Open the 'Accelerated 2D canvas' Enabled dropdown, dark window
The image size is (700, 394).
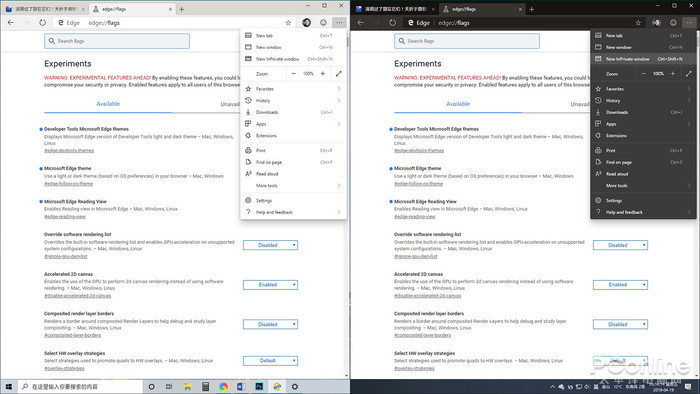pyautogui.click(x=621, y=285)
